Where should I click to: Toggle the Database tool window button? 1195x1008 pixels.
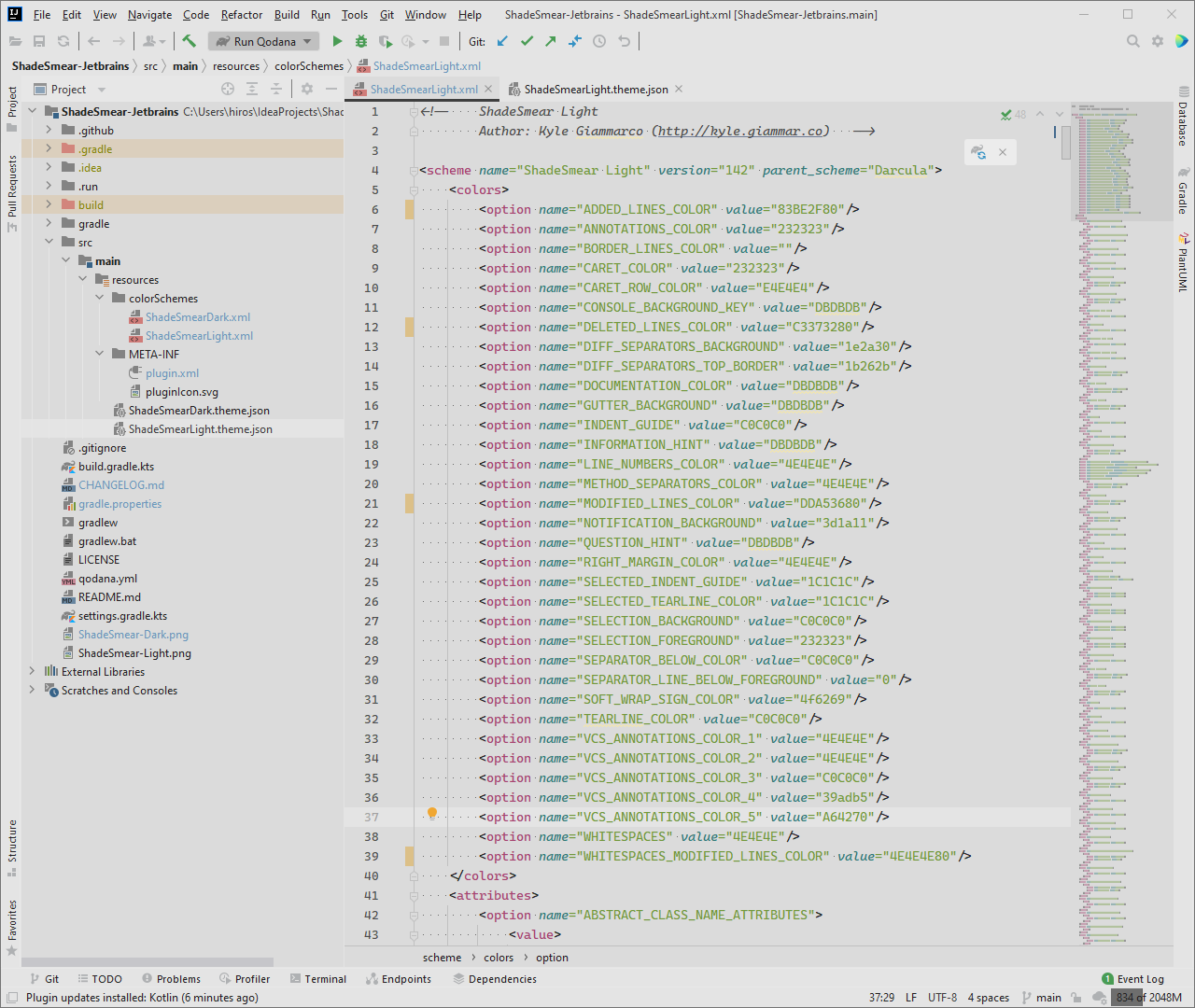(x=1183, y=116)
